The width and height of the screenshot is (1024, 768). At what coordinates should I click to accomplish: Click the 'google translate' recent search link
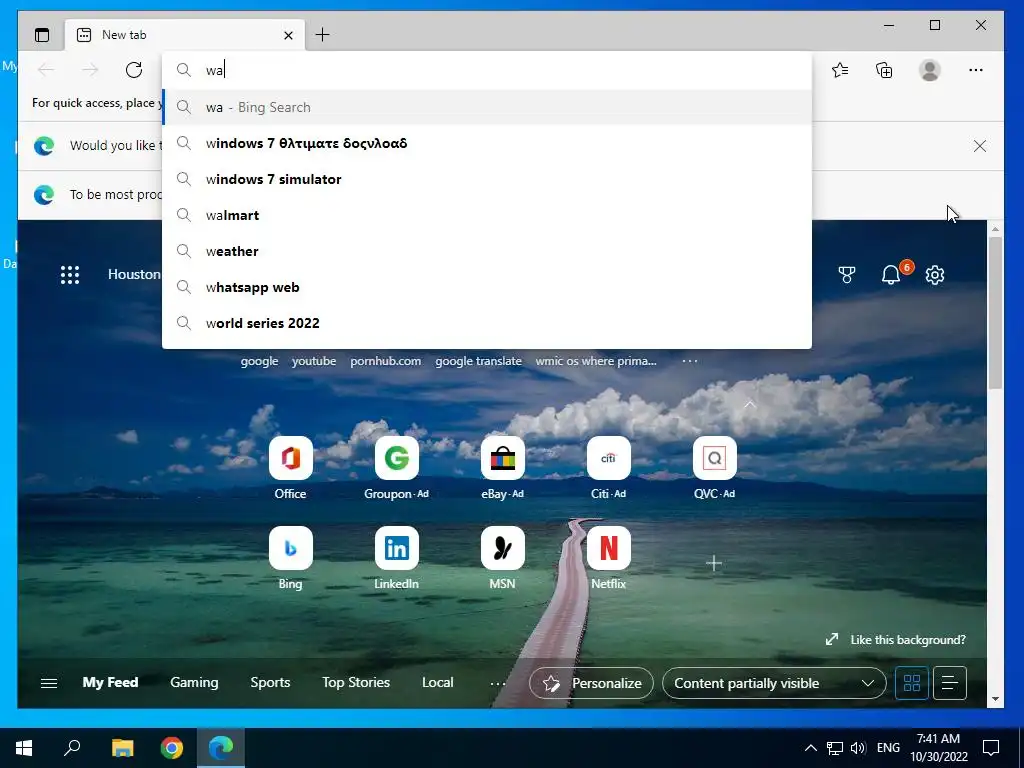(479, 361)
